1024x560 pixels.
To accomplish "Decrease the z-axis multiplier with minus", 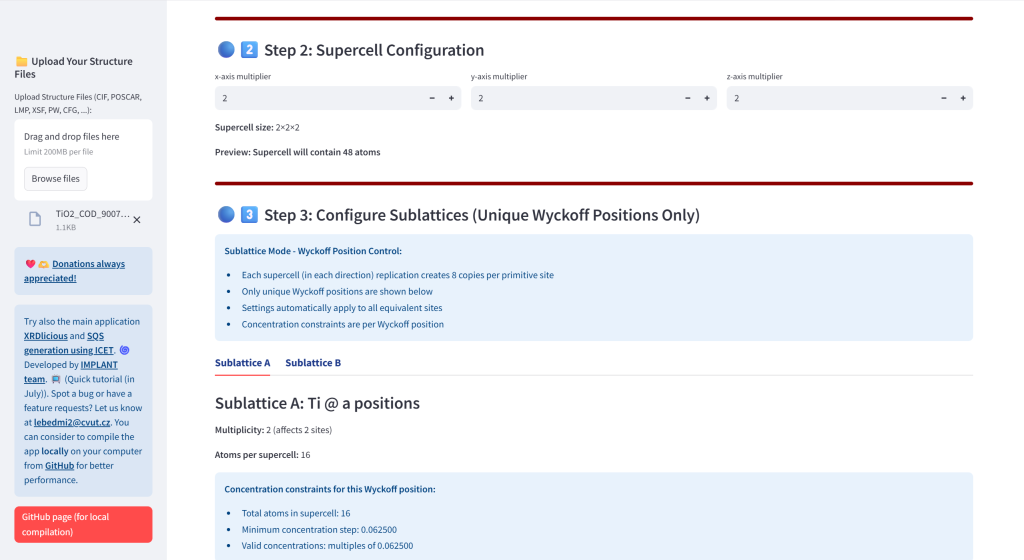I will 944,98.
